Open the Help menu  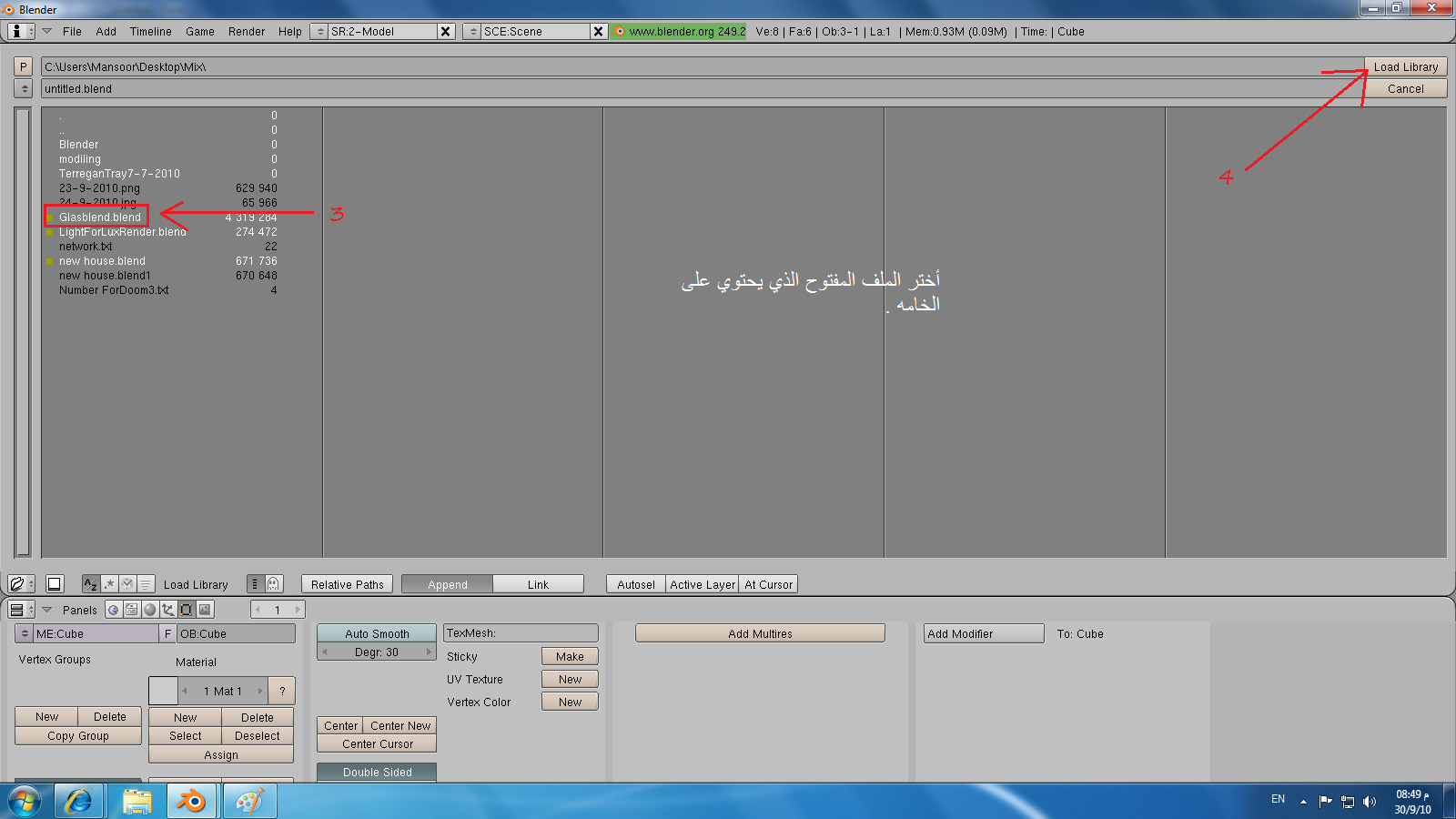[290, 31]
